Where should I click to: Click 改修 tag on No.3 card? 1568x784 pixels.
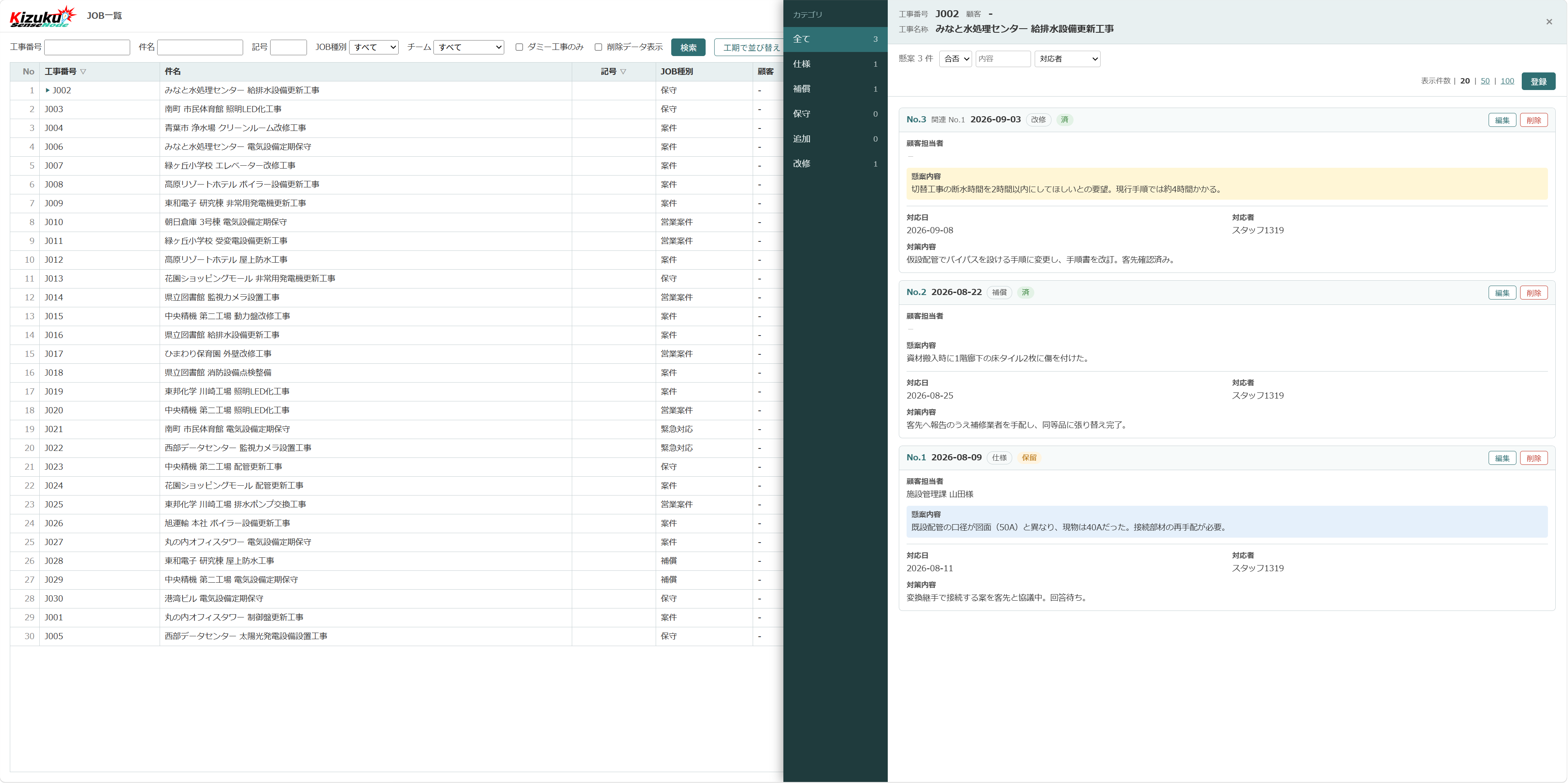1038,120
